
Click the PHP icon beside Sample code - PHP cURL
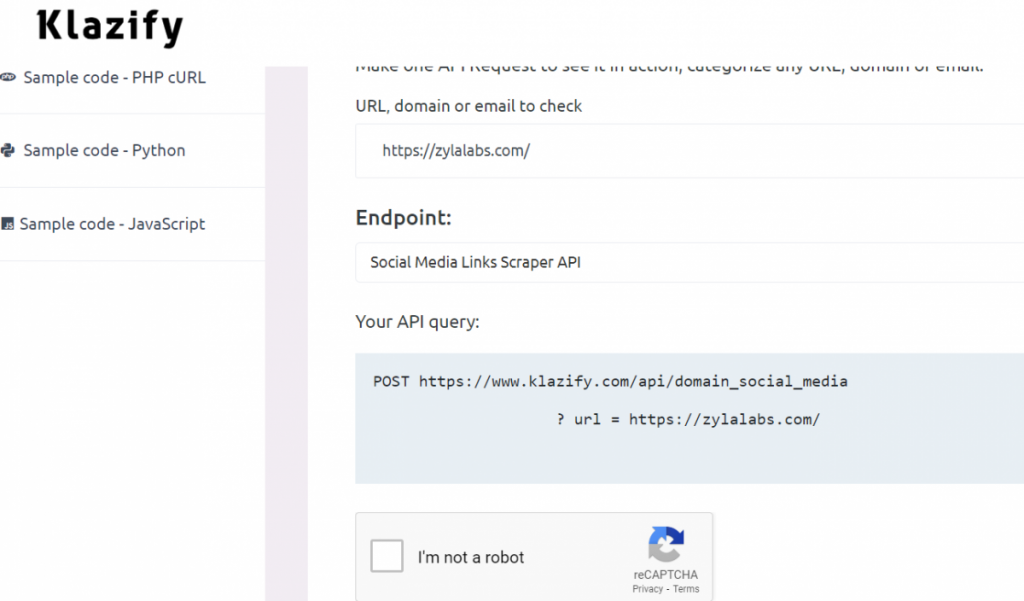pyautogui.click(x=8, y=77)
